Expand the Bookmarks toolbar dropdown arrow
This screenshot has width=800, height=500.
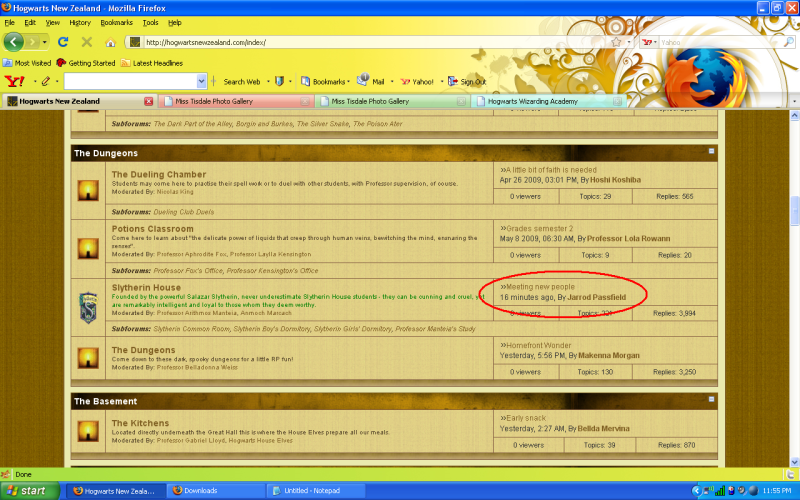coord(348,82)
